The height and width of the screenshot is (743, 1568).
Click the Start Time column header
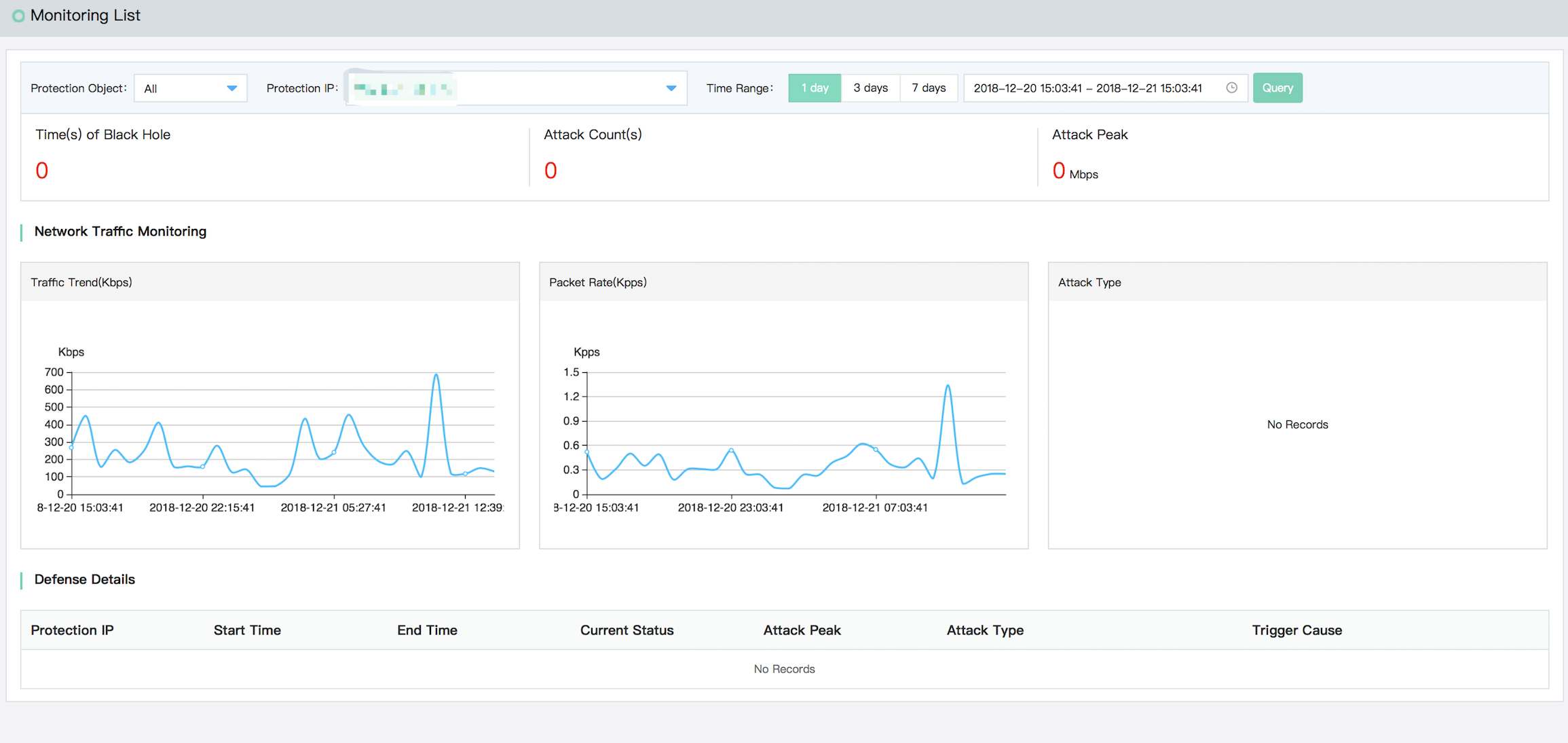click(x=247, y=630)
